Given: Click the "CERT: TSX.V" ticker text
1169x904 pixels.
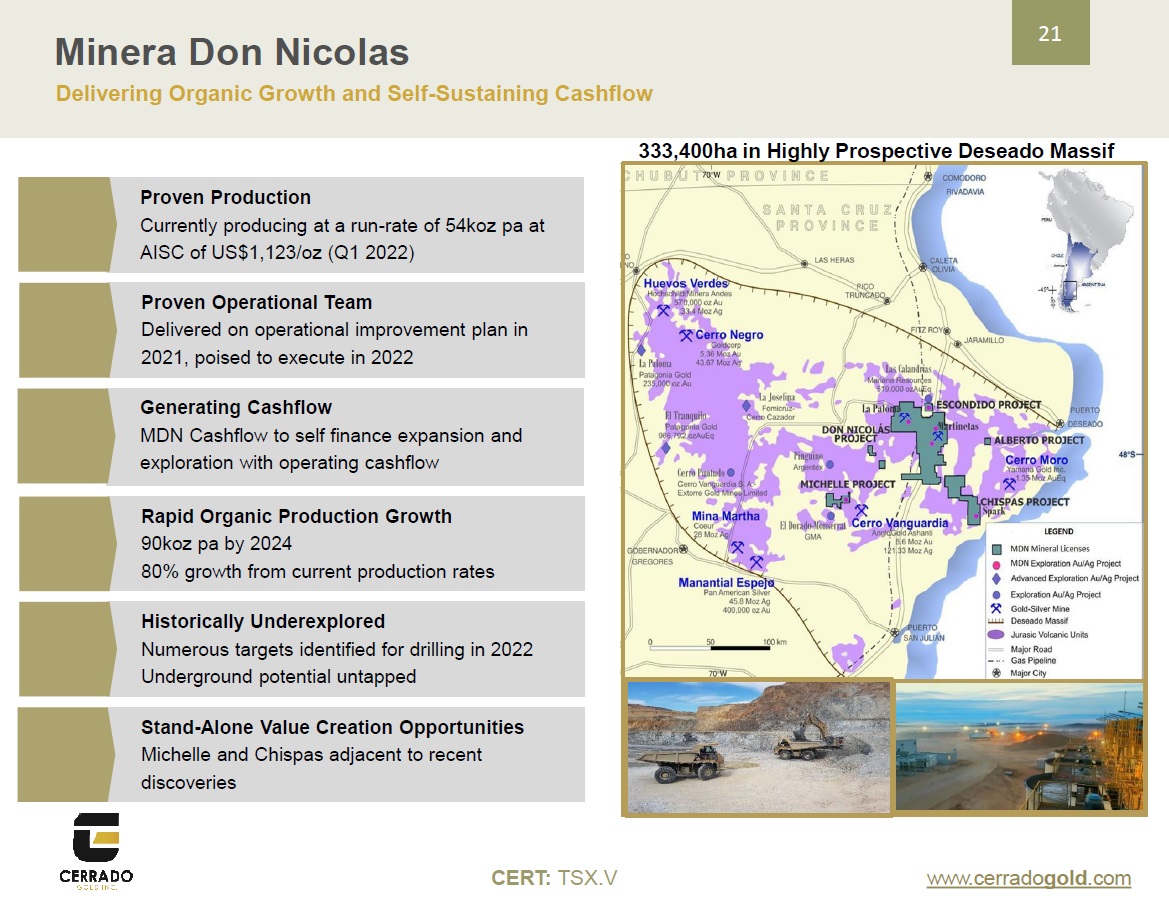Looking at the screenshot, I should click(x=554, y=878).
